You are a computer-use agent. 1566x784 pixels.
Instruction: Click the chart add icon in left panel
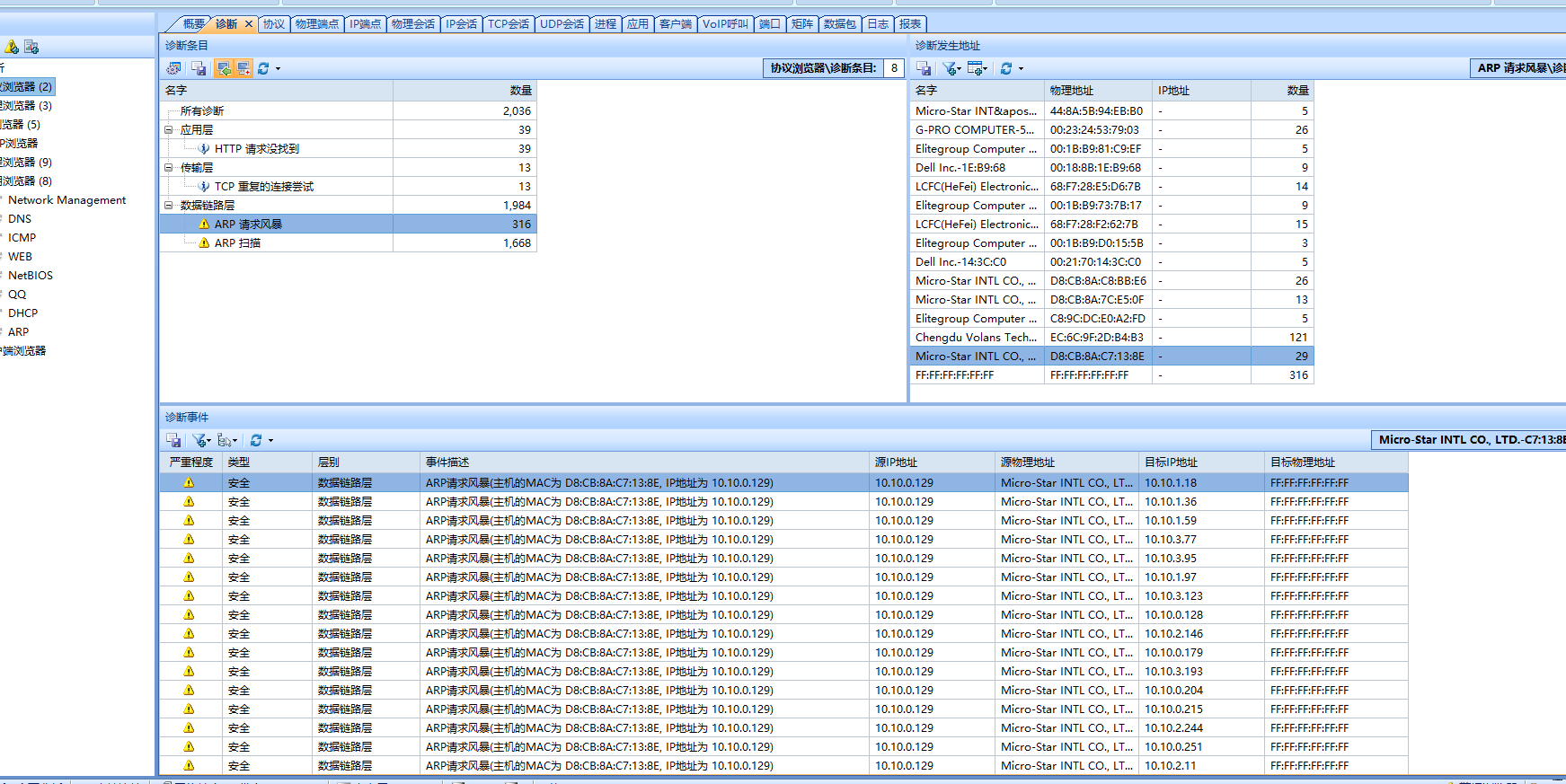click(31, 47)
